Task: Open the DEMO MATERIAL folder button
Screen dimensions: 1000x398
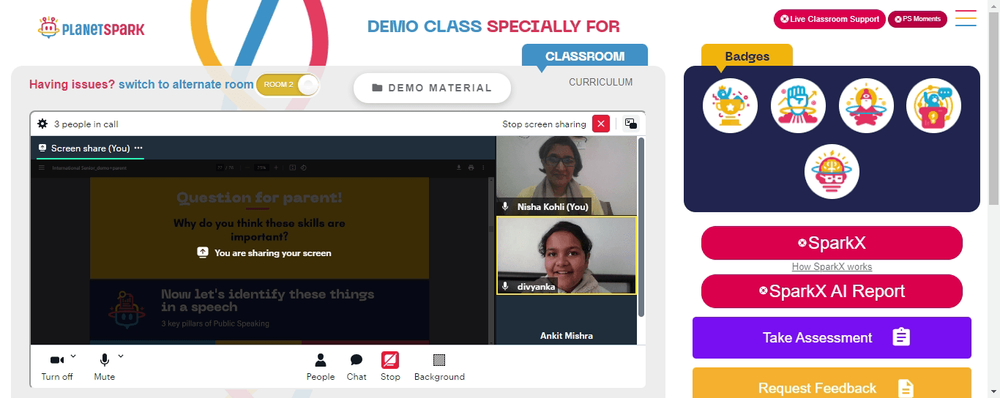Action: 432,88
